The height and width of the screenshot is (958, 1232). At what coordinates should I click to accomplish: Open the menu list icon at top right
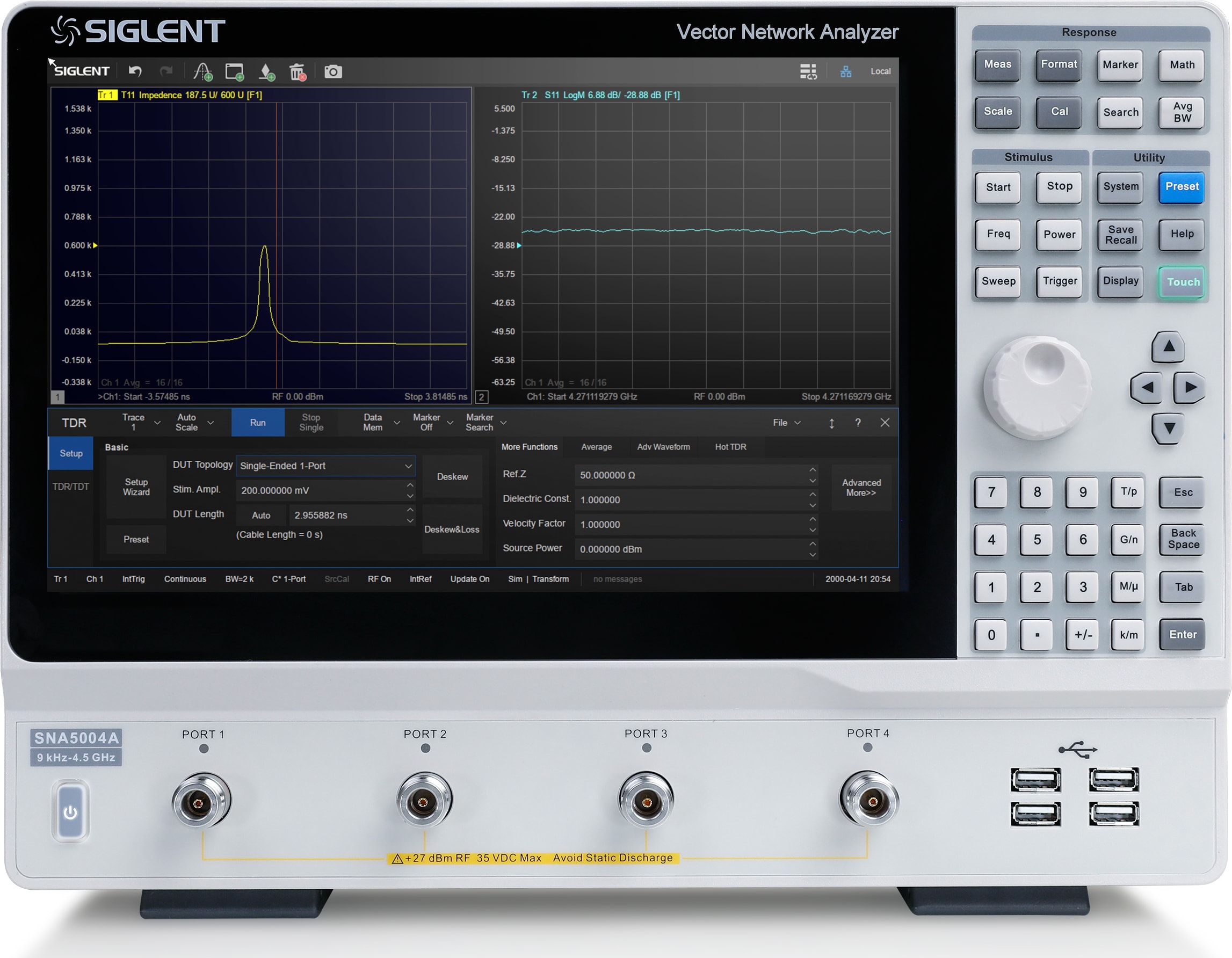[x=808, y=71]
